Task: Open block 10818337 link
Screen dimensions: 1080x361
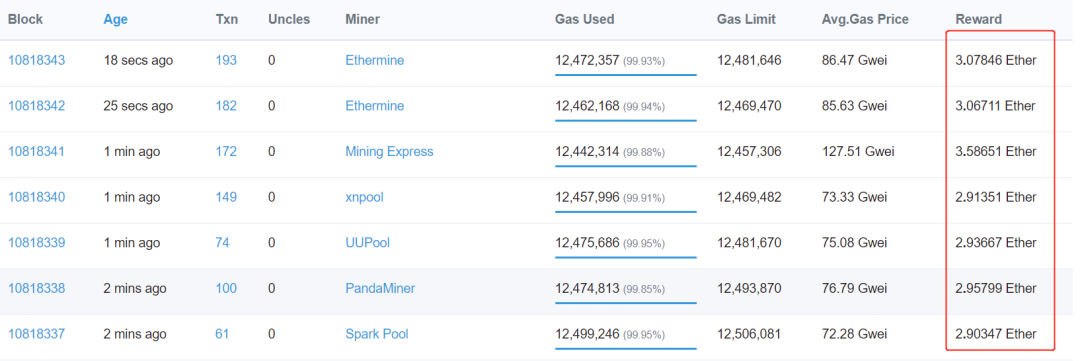Action: (37, 334)
